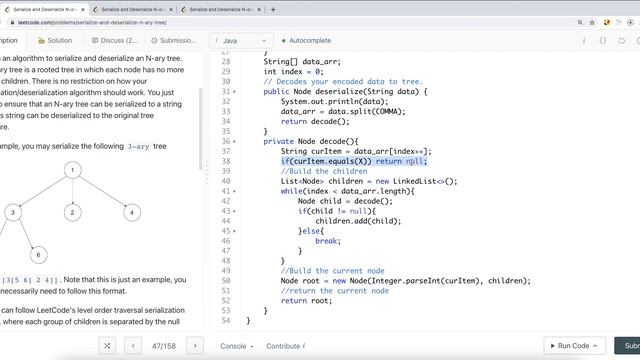Go to the previous problem arrow
Viewport: 640px width, 360px height.
133,346
